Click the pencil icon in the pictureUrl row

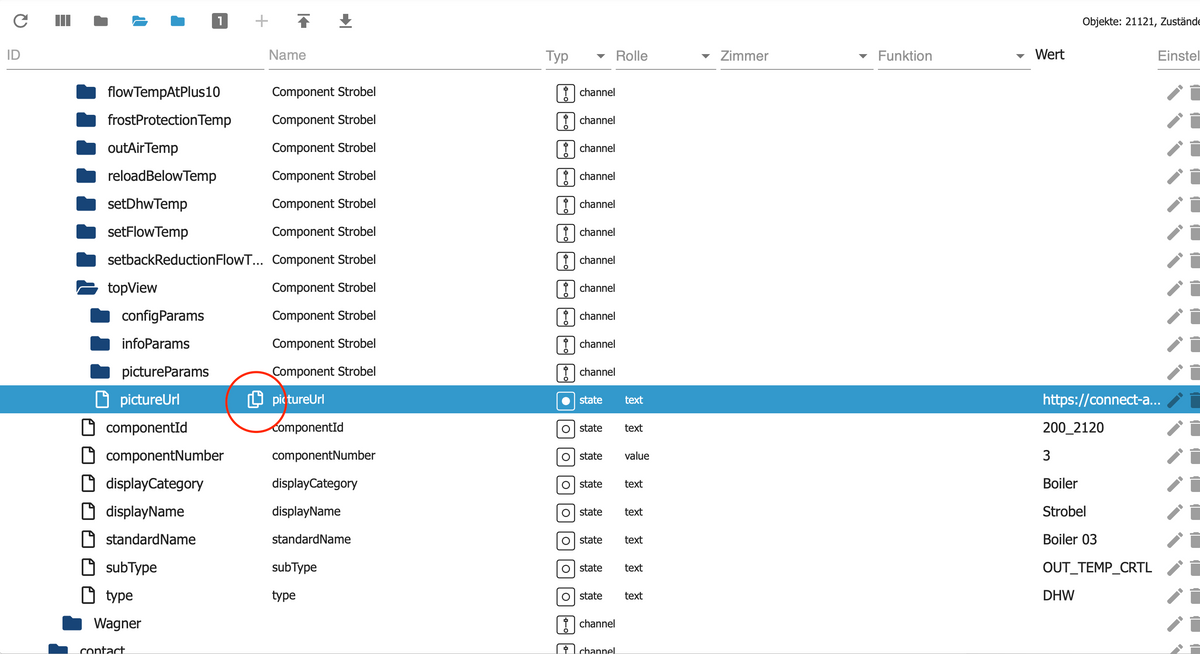[x=1175, y=400]
